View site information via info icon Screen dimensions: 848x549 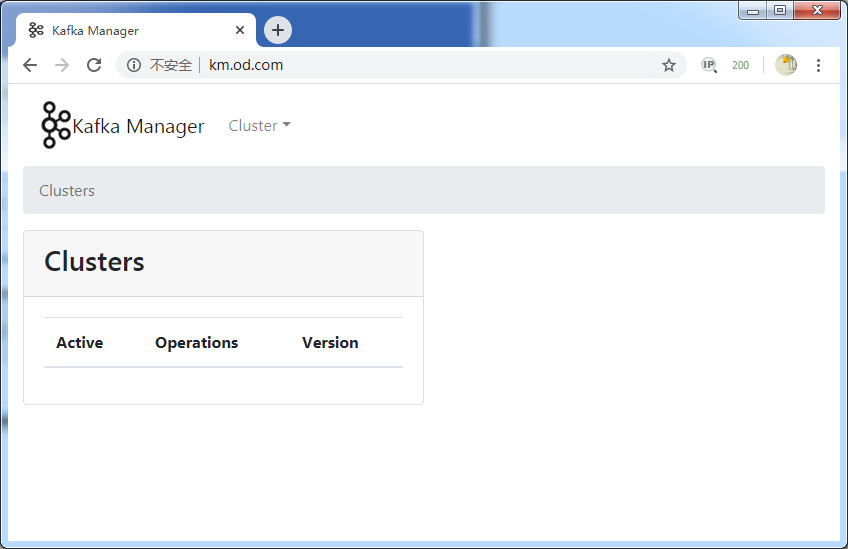(x=134, y=65)
